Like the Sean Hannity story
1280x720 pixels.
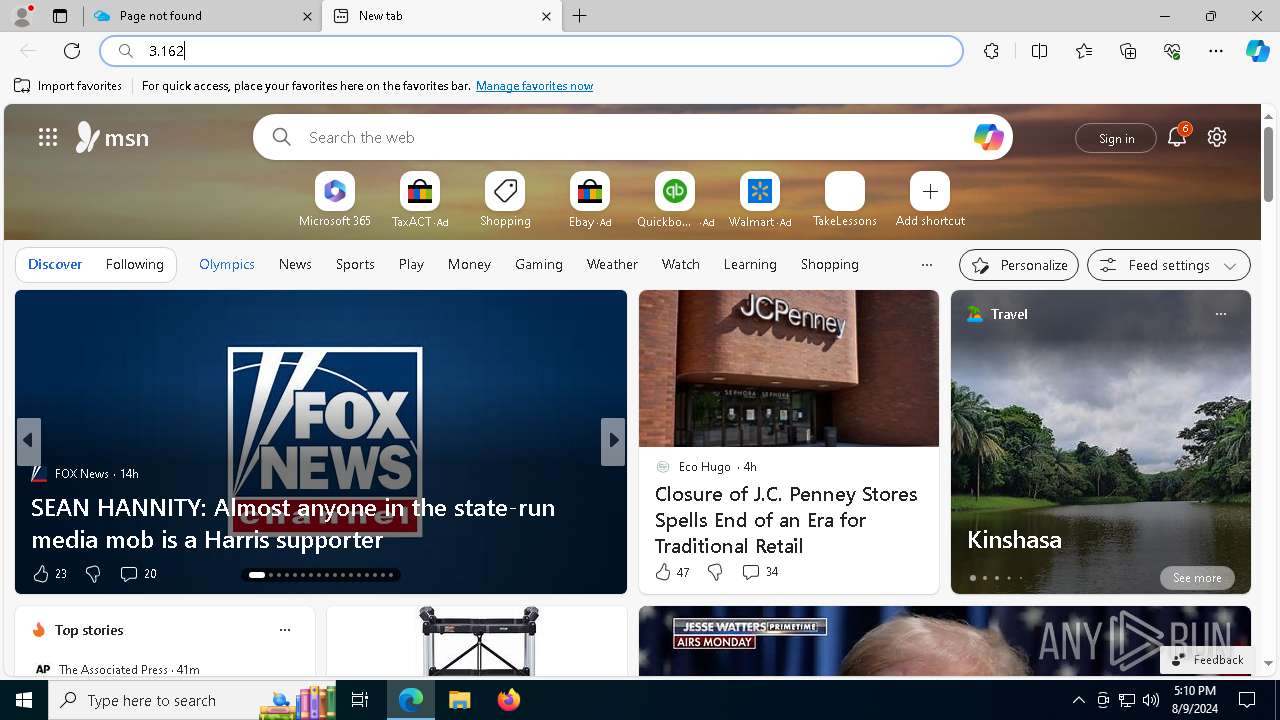(49, 574)
